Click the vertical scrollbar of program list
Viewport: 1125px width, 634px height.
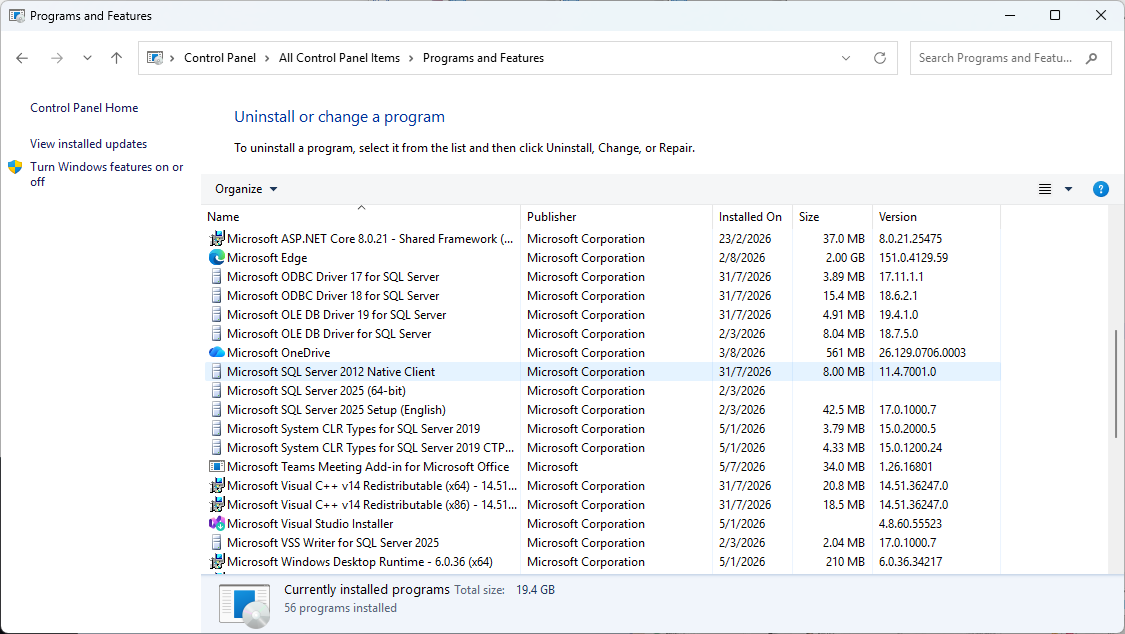pyautogui.click(x=1116, y=384)
